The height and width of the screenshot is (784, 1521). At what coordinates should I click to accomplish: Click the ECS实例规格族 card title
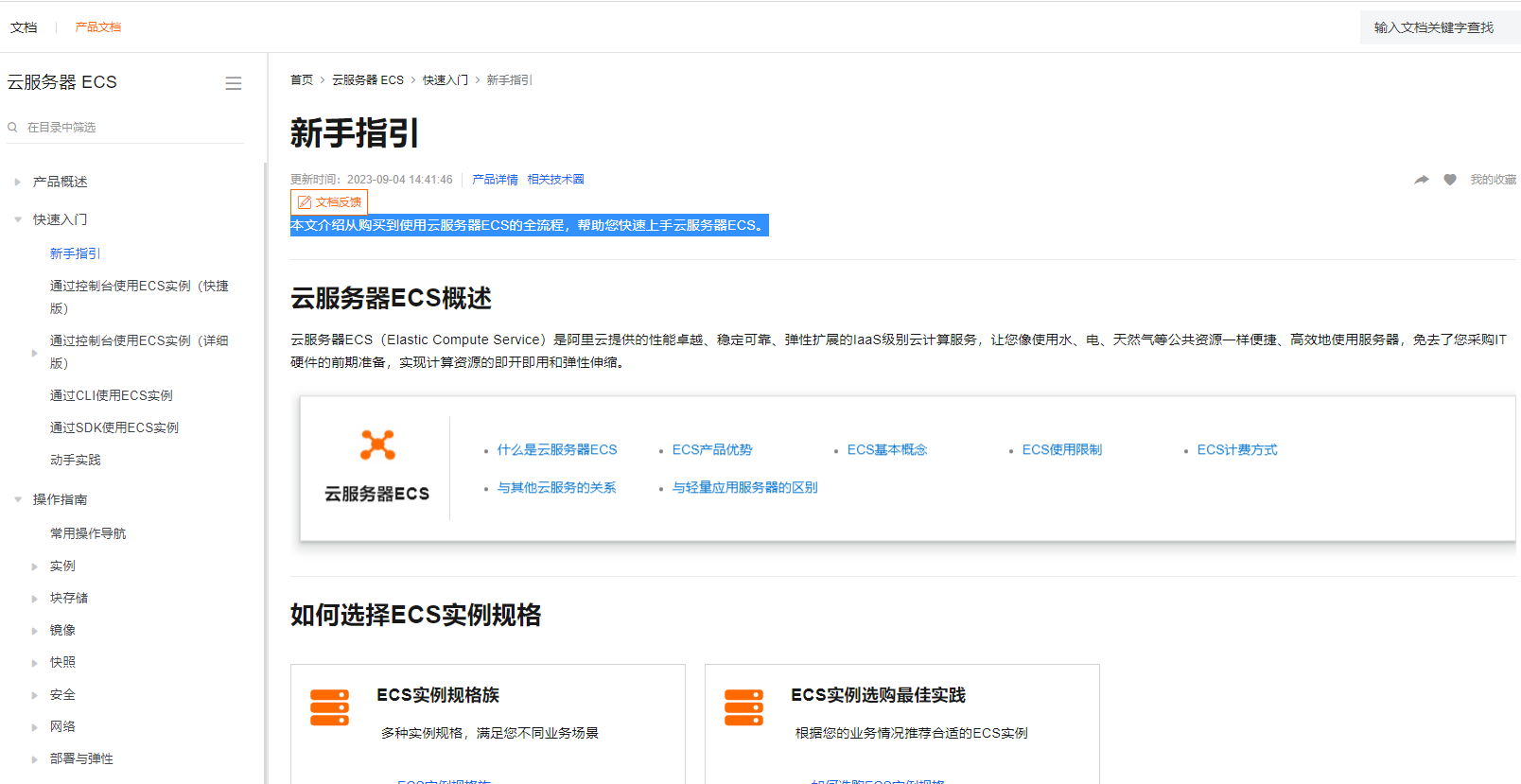[x=438, y=695]
